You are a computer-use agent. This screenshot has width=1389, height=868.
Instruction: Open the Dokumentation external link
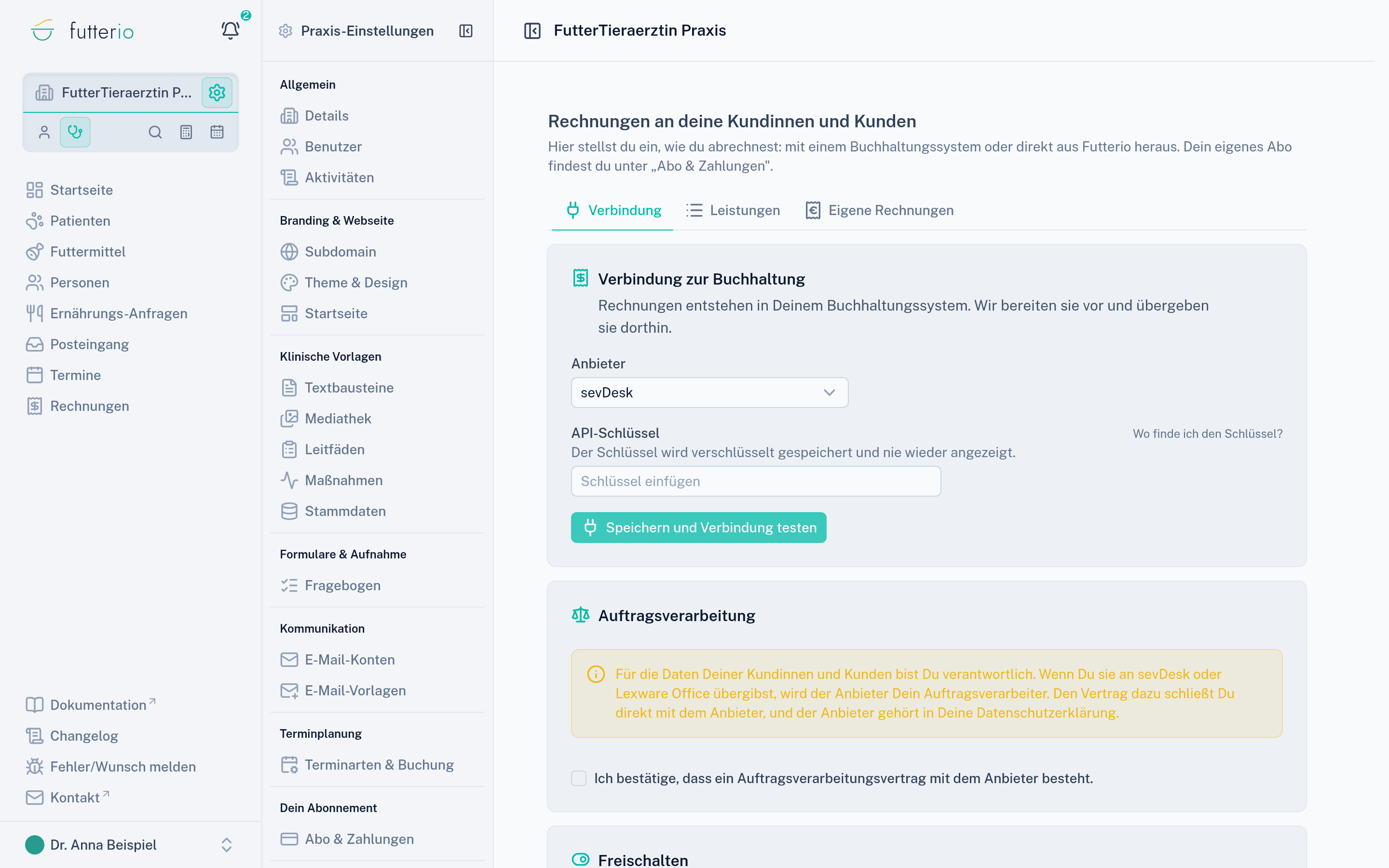(x=91, y=705)
